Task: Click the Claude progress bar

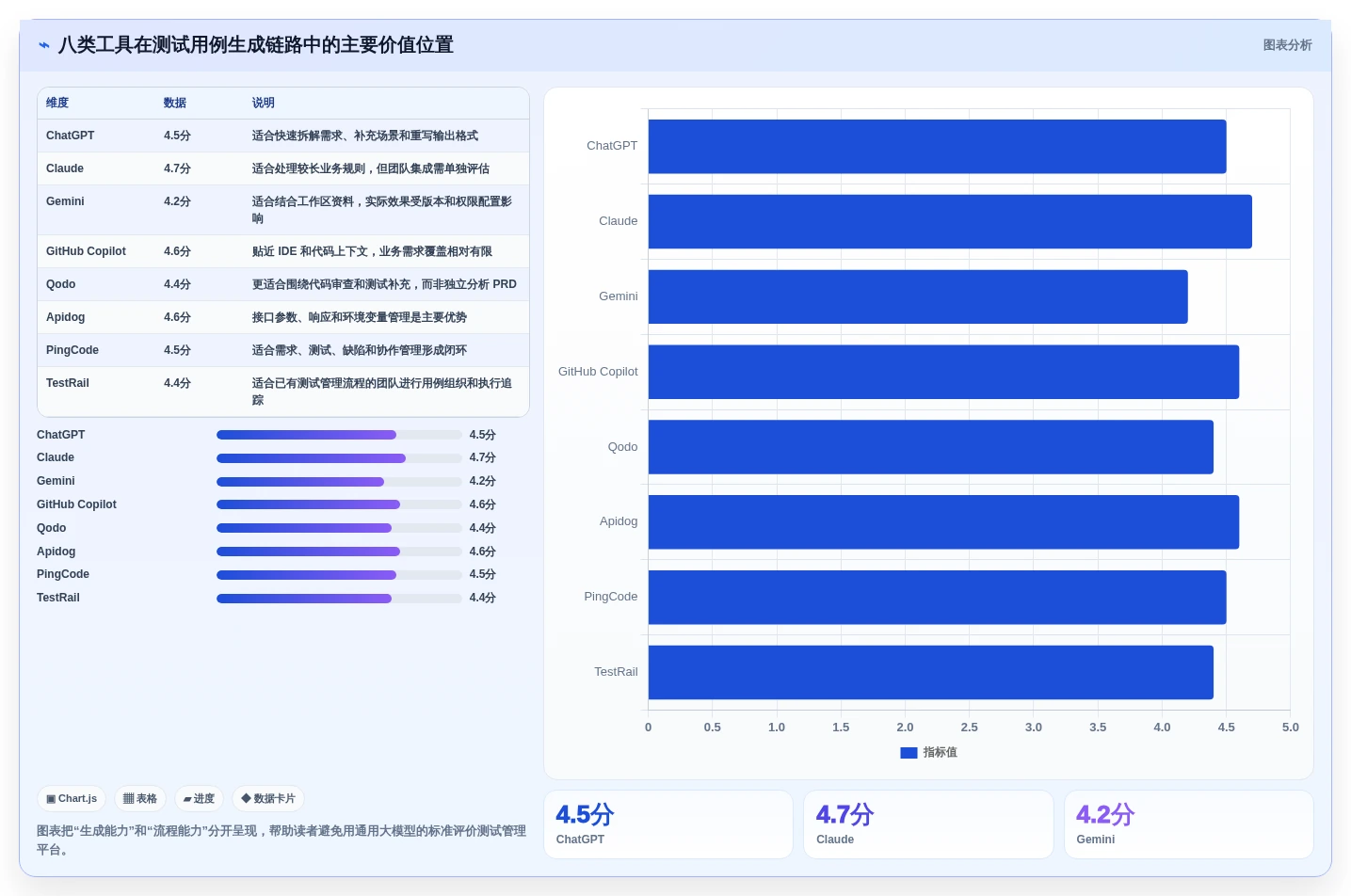Action: (x=339, y=458)
